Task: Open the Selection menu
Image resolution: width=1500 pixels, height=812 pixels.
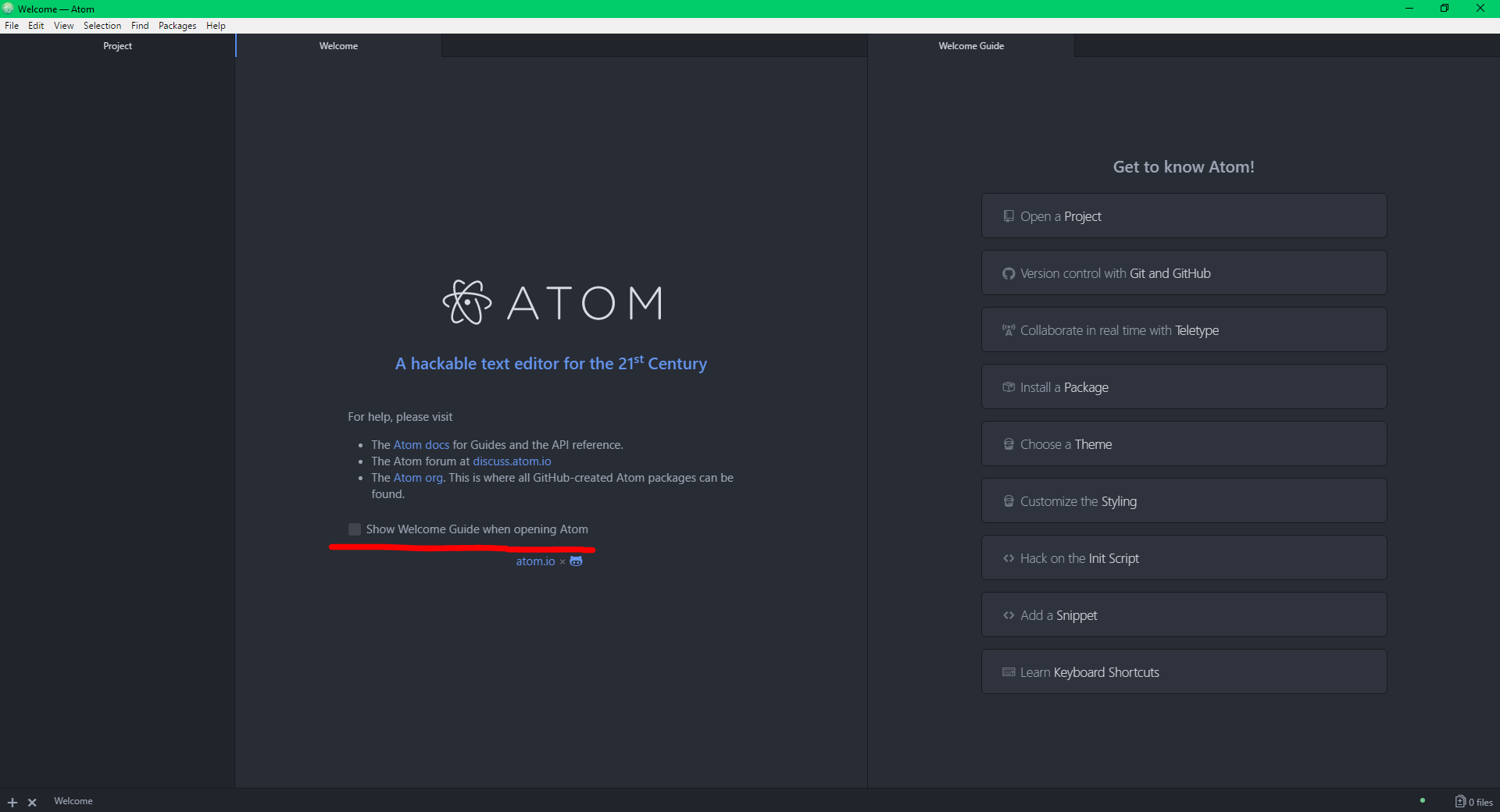Action: click(102, 26)
